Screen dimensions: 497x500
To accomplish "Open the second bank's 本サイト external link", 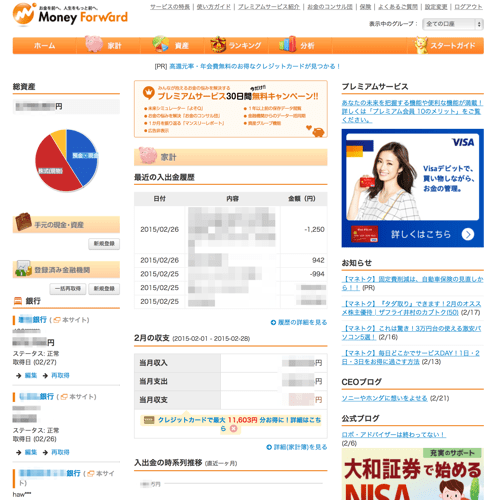I will pyautogui.click(x=78, y=397).
